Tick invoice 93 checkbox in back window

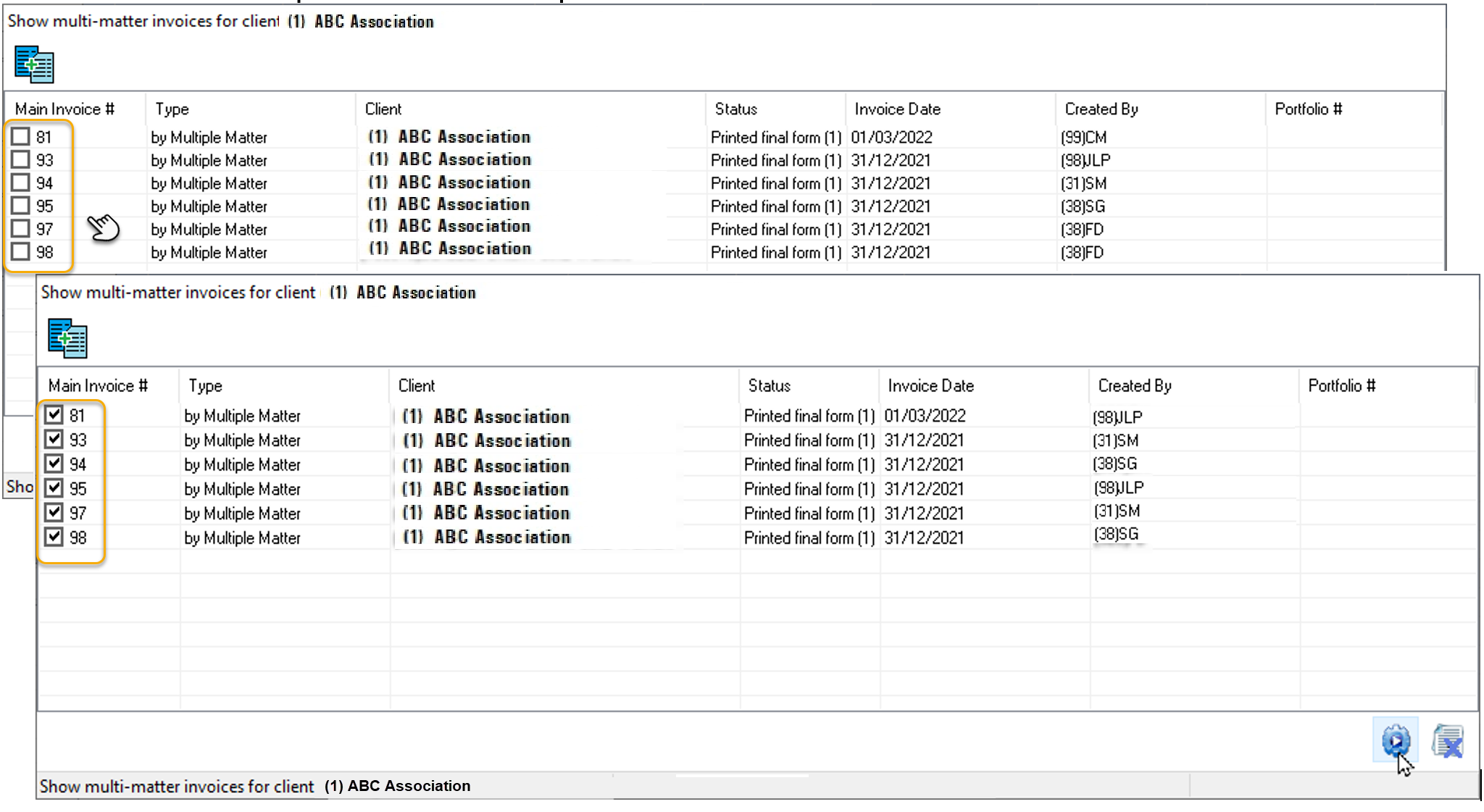[x=20, y=159]
